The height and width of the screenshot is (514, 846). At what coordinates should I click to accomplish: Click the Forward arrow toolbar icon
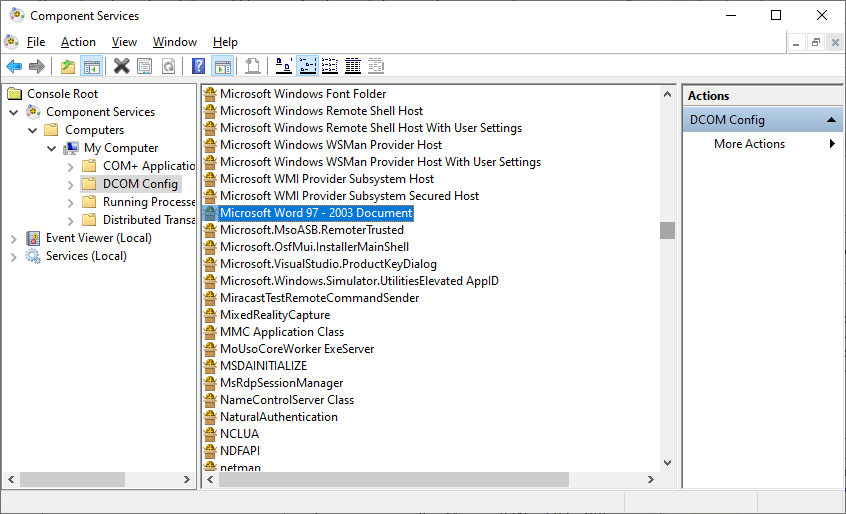click(x=37, y=66)
